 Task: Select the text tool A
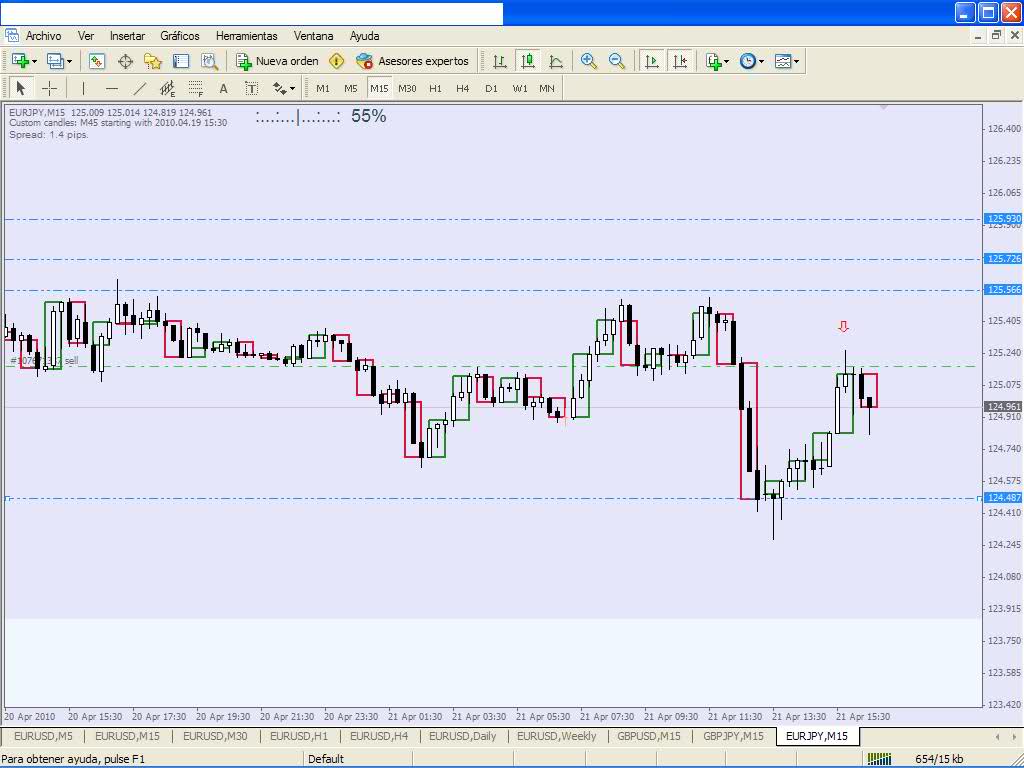click(x=223, y=88)
